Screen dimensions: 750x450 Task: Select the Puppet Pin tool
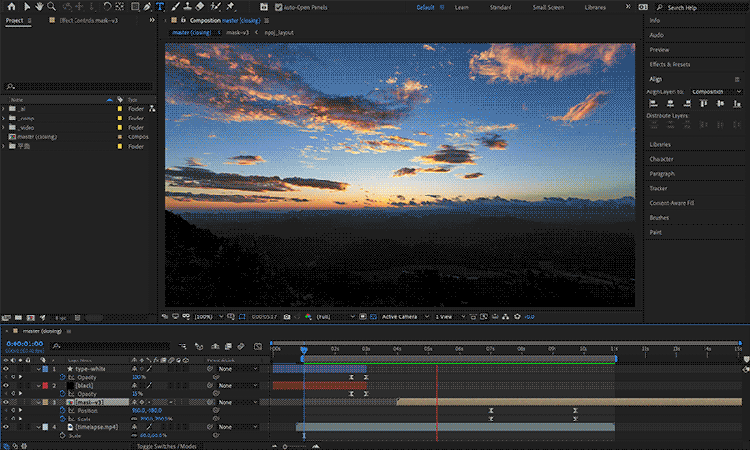(231, 7)
